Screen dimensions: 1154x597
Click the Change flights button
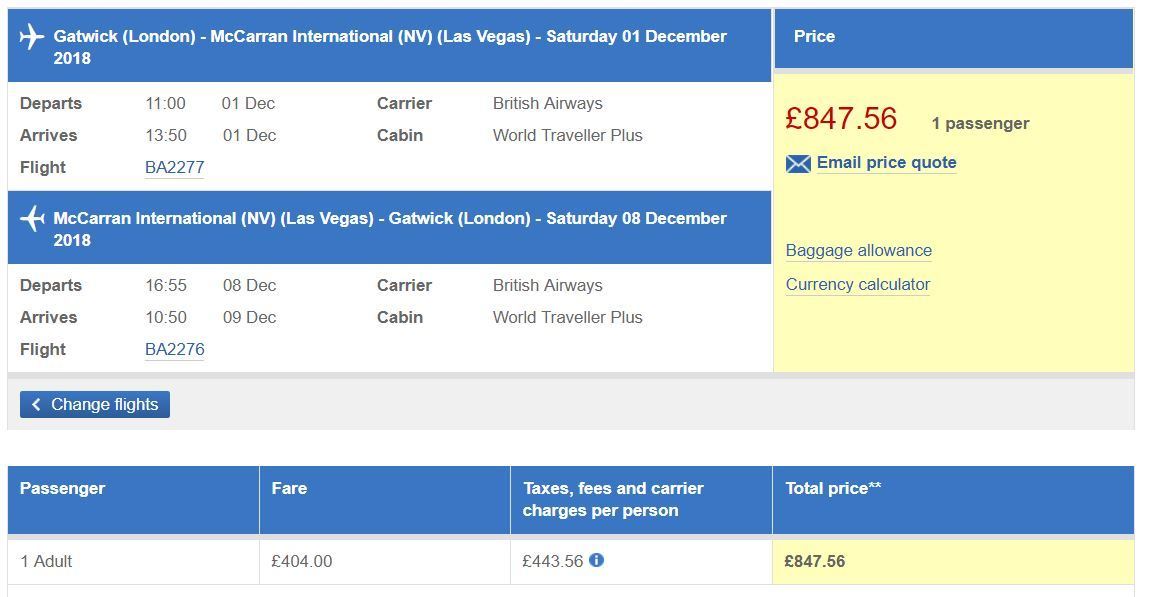[95, 405]
